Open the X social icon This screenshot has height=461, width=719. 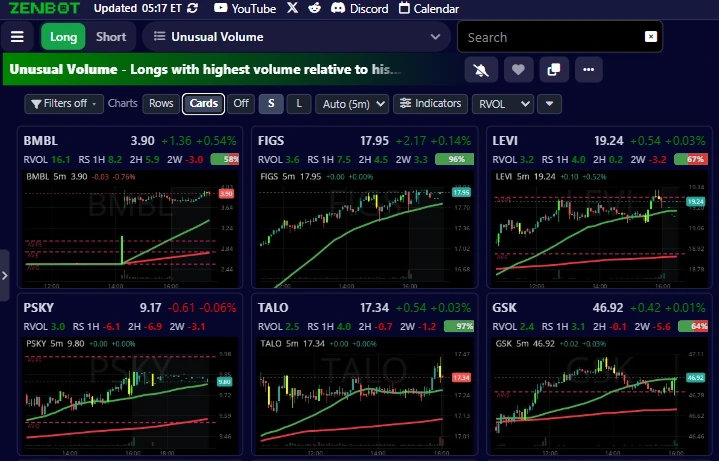(x=292, y=8)
